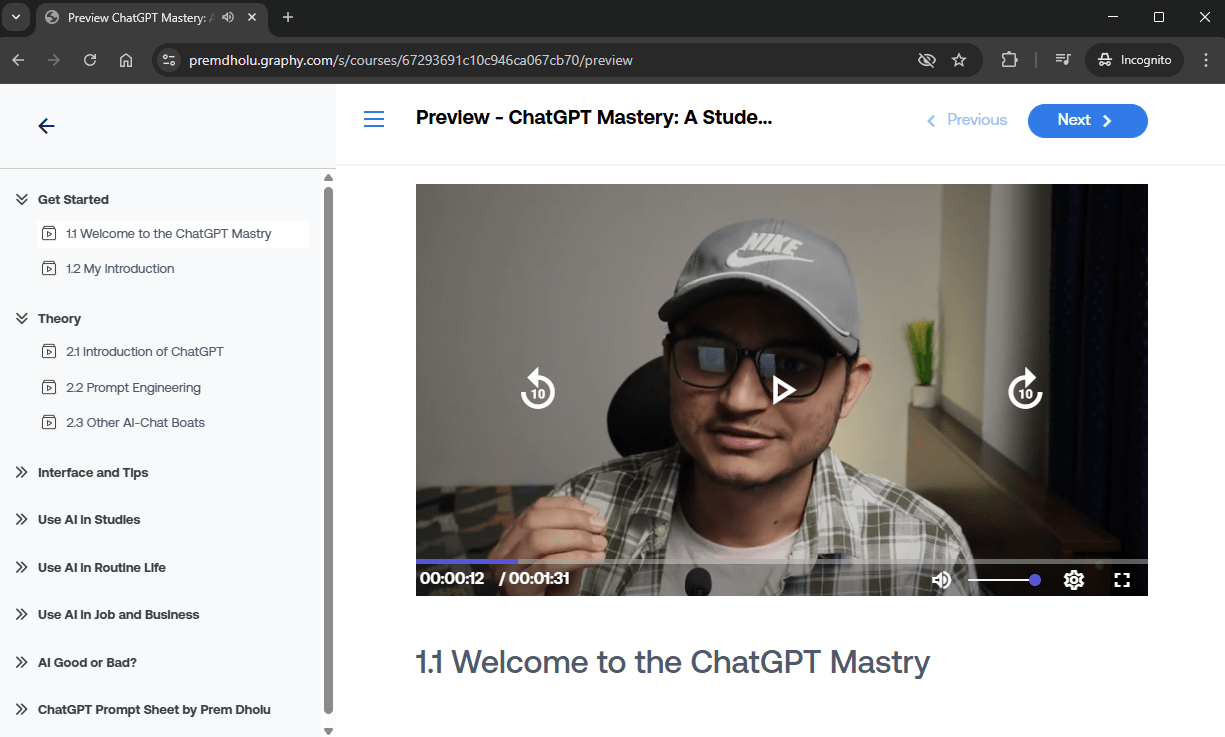Image resolution: width=1225 pixels, height=737 pixels.
Task: Go back using sidebar arrow
Action: coord(46,126)
